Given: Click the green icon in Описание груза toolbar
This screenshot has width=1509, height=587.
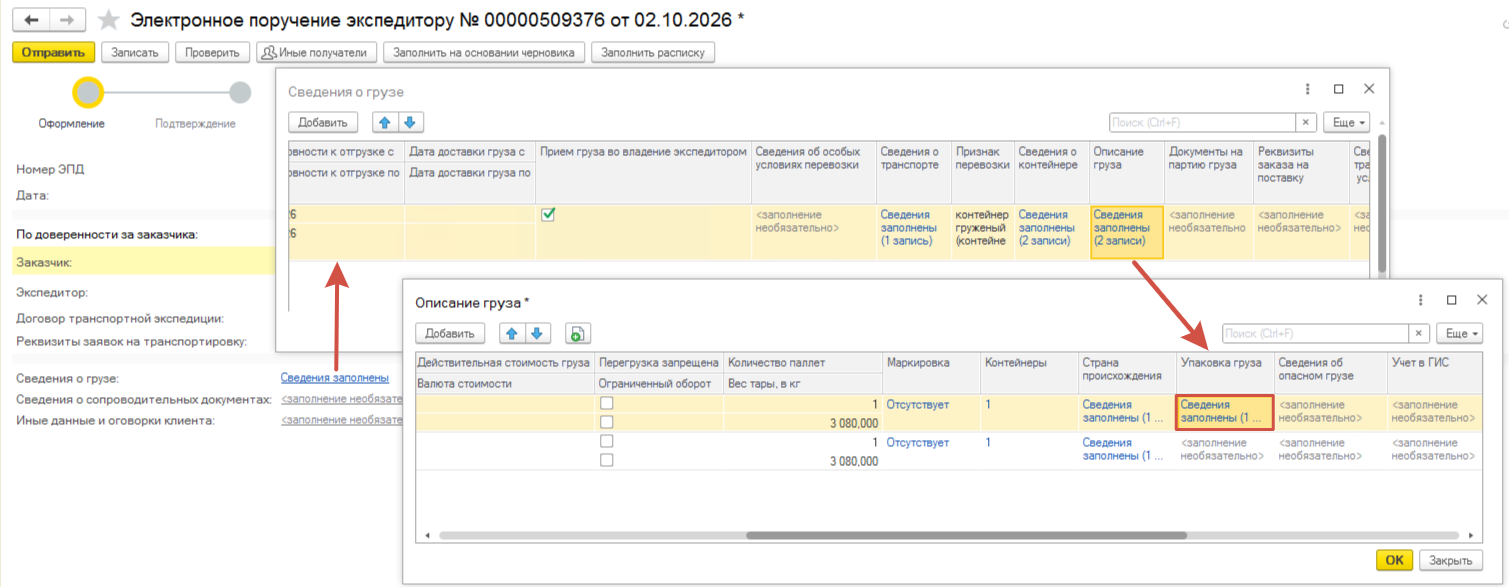Looking at the screenshot, I should tap(577, 333).
